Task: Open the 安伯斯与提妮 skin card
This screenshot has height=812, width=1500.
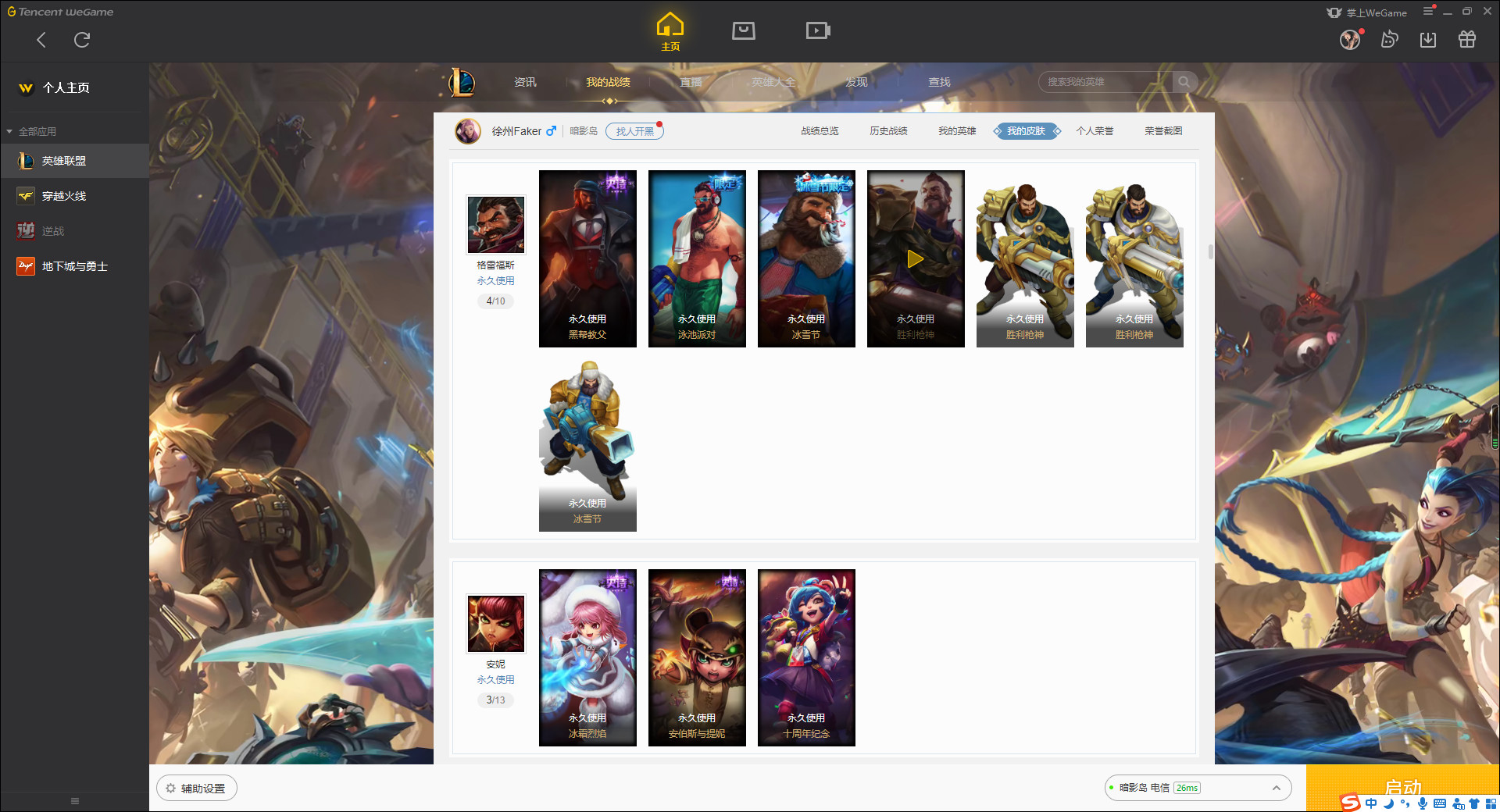Action: point(697,657)
